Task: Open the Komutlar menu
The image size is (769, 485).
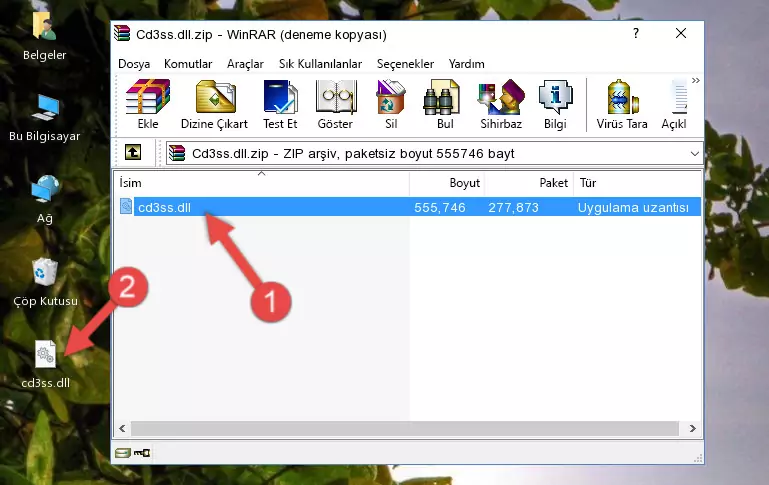Action: 188,64
